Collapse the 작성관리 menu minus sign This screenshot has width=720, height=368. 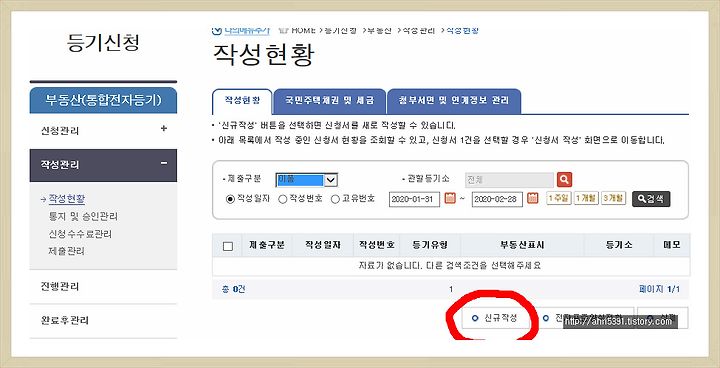point(164,163)
